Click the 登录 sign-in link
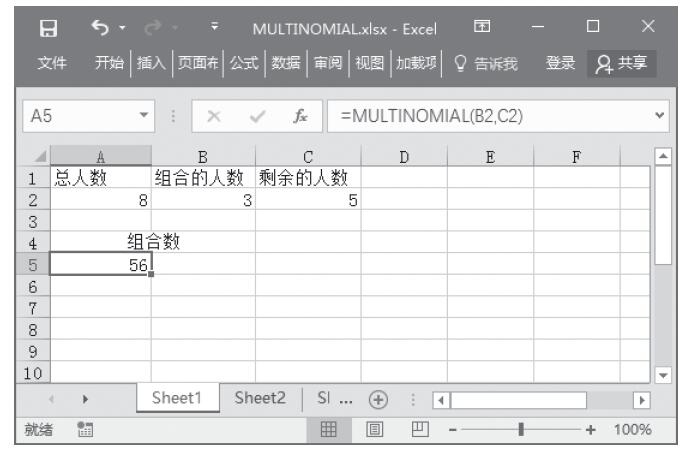Image resolution: width=684 pixels, height=450 pixels. [x=561, y=65]
